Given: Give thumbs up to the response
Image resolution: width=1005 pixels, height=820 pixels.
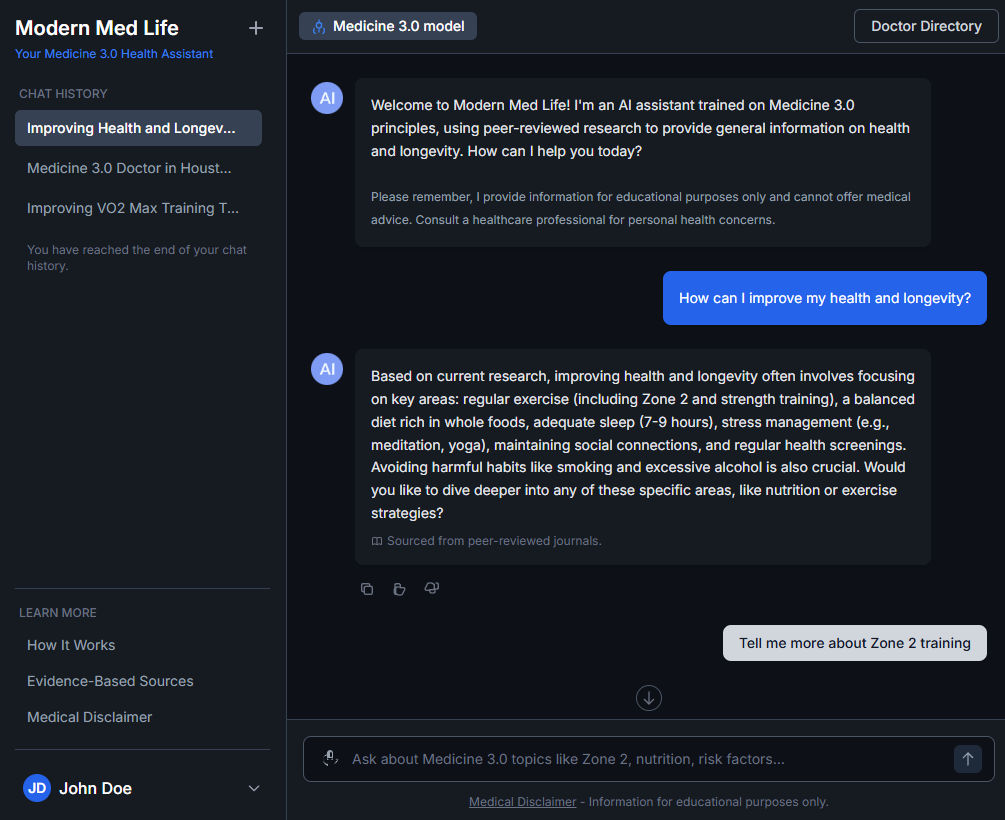Looking at the screenshot, I should (x=399, y=589).
